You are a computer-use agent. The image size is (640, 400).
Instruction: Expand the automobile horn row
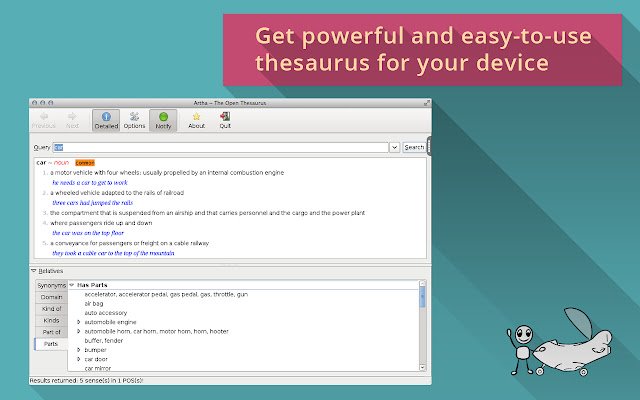[79, 331]
